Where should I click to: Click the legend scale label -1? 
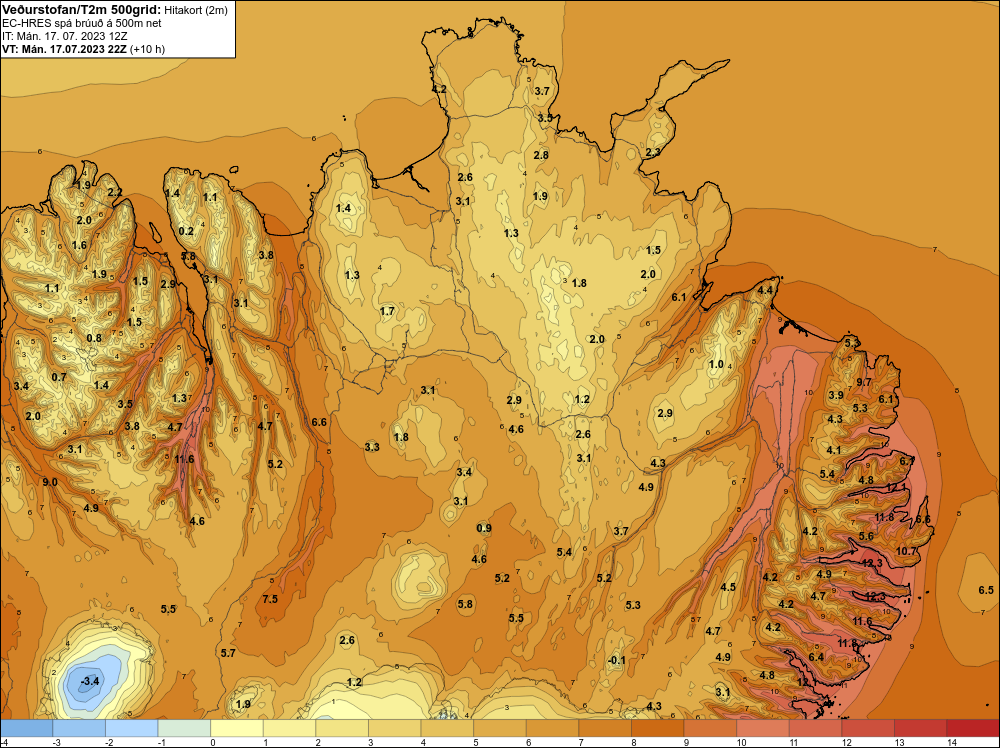(161, 742)
